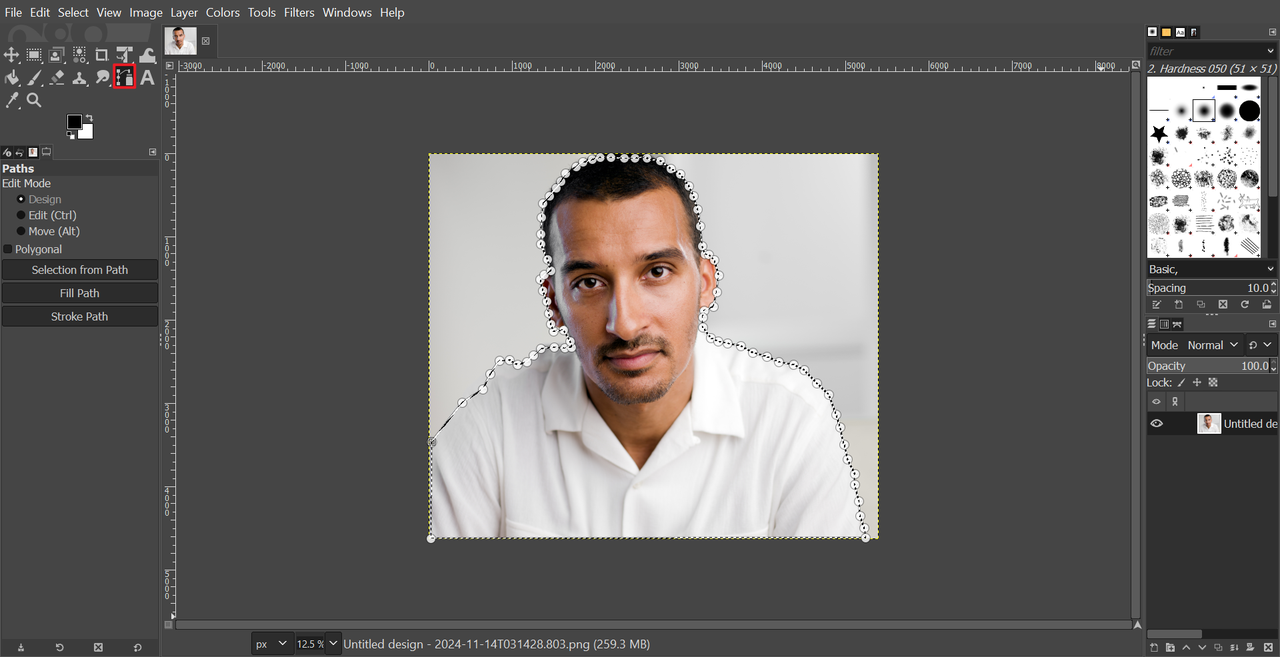
Task: Select the Hardness 050 brush
Action: tap(1204, 110)
